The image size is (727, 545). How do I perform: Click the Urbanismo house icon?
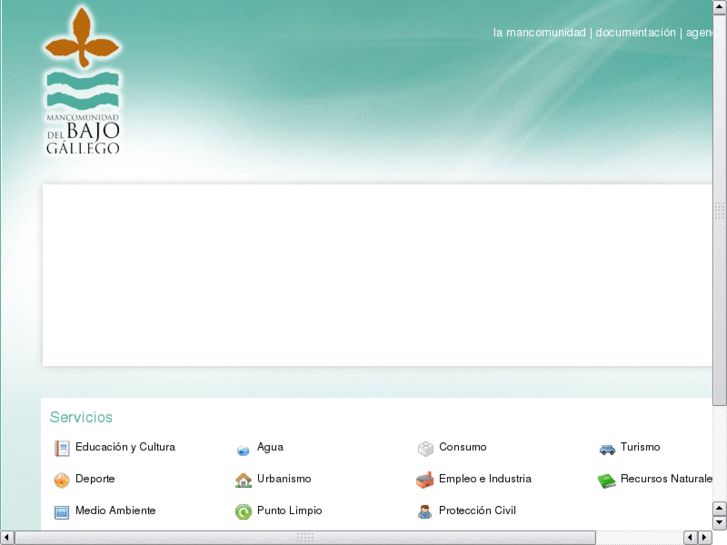click(243, 480)
